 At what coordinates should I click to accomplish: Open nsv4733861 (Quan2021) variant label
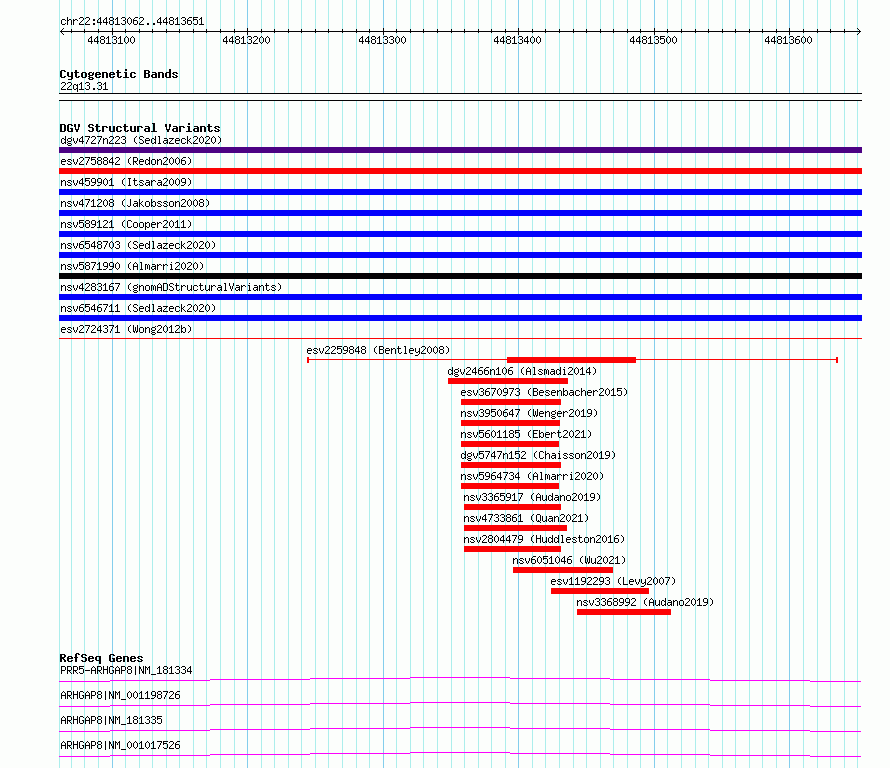pos(526,518)
